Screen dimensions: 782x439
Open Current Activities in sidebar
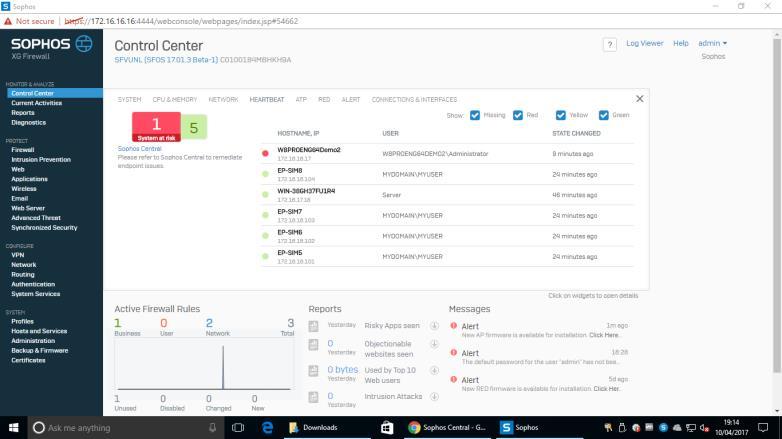[x=36, y=103]
